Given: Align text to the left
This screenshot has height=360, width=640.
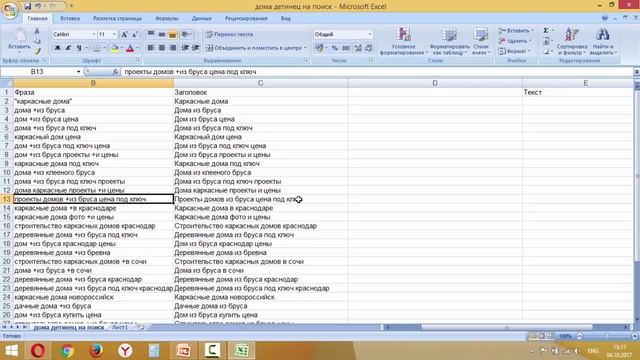Looking at the screenshot, I should pyautogui.click(x=151, y=48).
